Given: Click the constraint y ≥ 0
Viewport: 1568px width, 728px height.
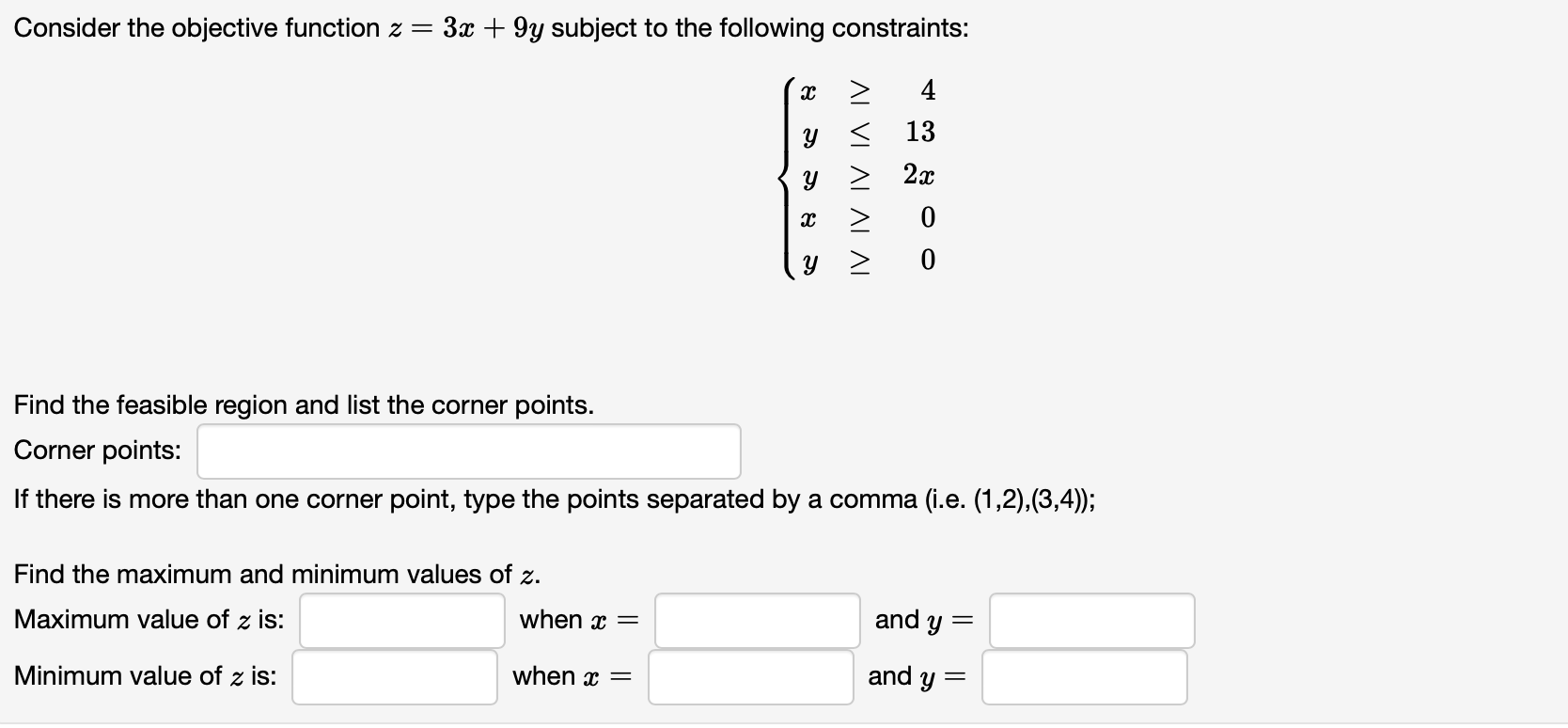Looking at the screenshot, I should point(865,261).
